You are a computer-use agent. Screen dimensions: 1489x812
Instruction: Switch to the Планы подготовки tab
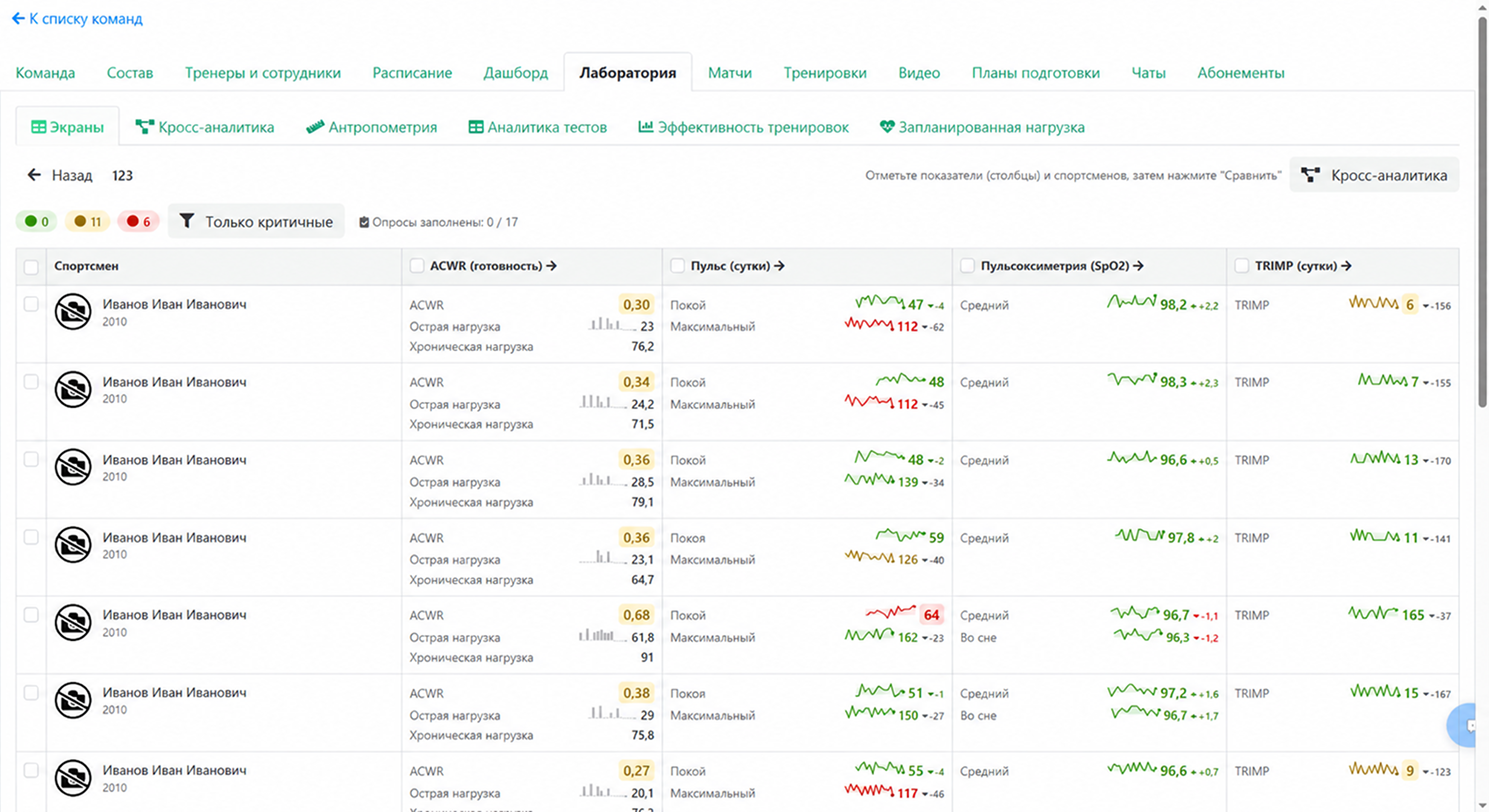click(1036, 73)
